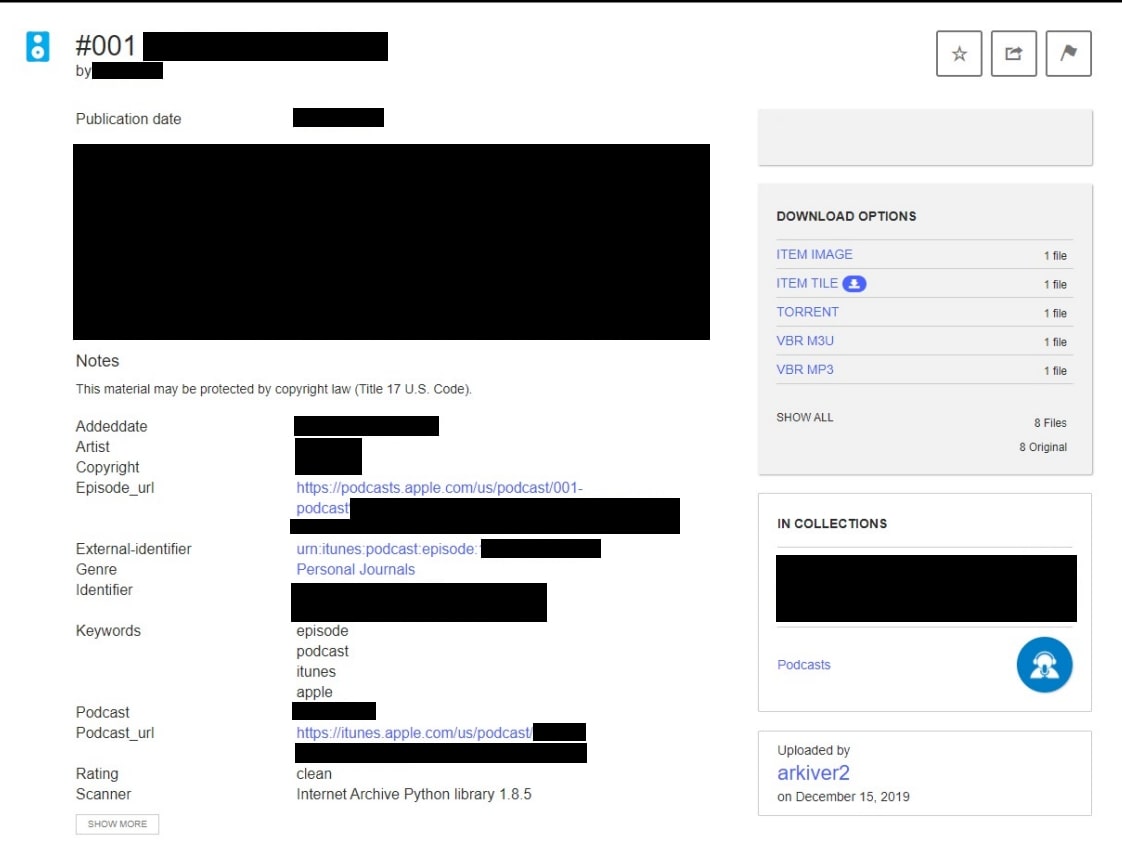Click the ITEM TILE upload badge icon
The image size is (1122, 847).
(x=854, y=284)
